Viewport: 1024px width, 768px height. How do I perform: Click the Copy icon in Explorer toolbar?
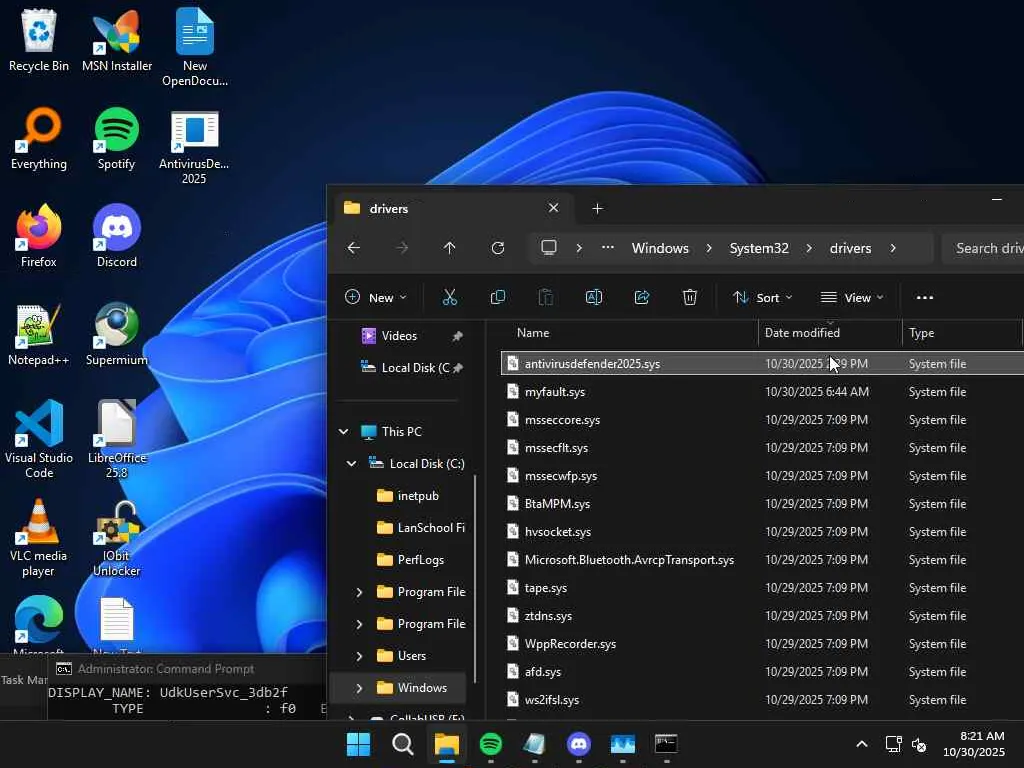497,297
